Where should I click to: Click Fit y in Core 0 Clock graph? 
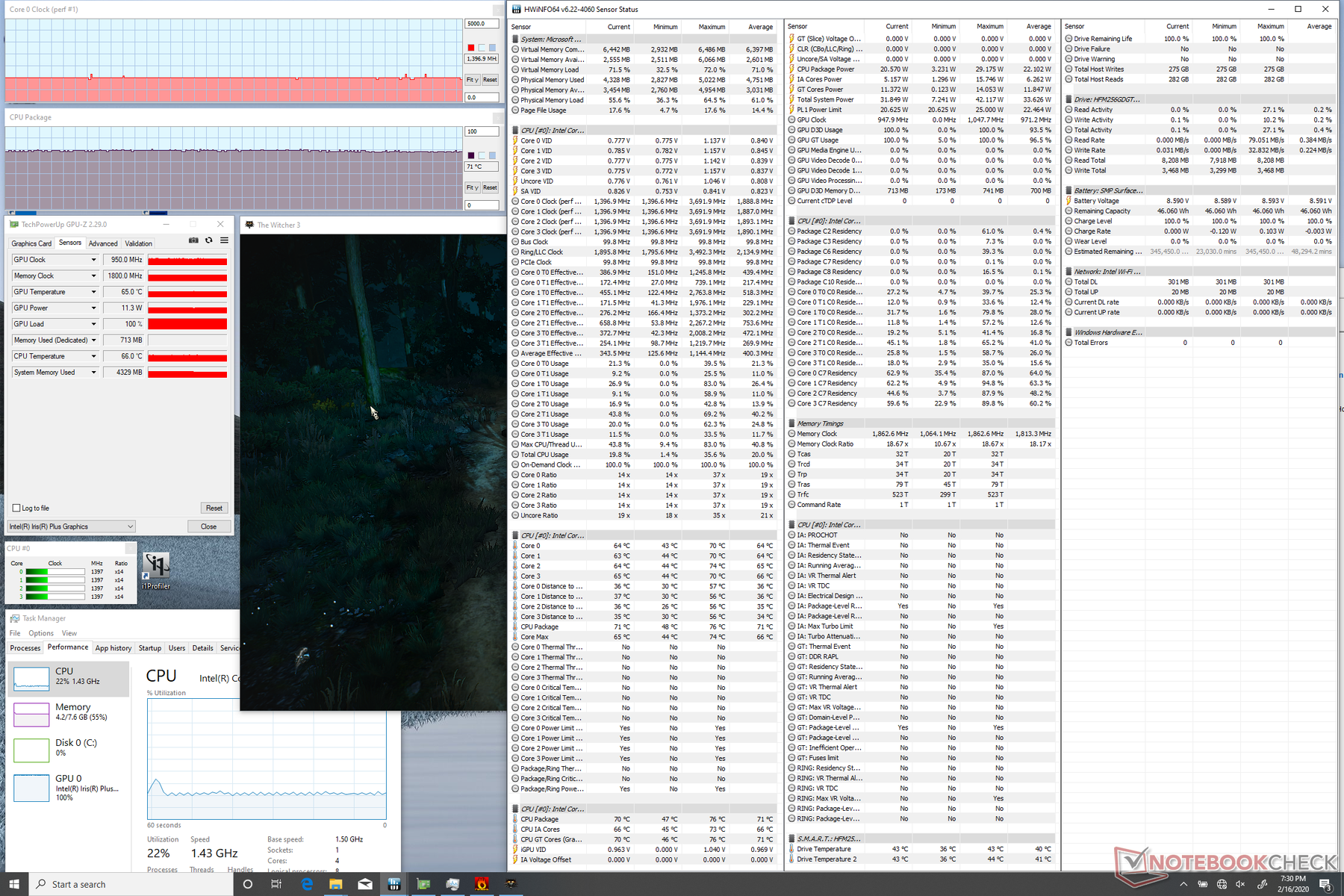pyautogui.click(x=472, y=80)
